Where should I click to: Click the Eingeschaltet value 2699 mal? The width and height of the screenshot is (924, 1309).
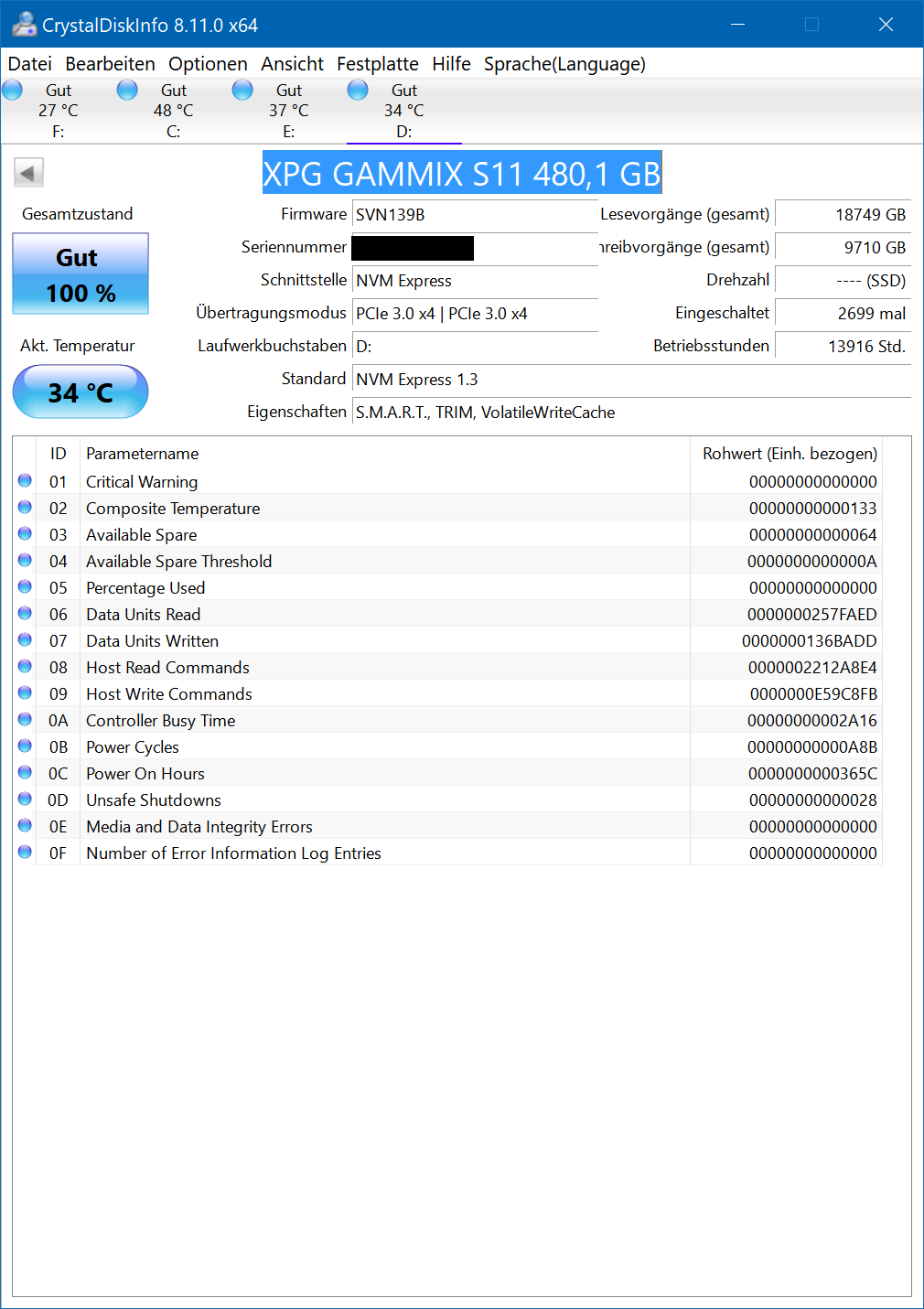pos(843,314)
